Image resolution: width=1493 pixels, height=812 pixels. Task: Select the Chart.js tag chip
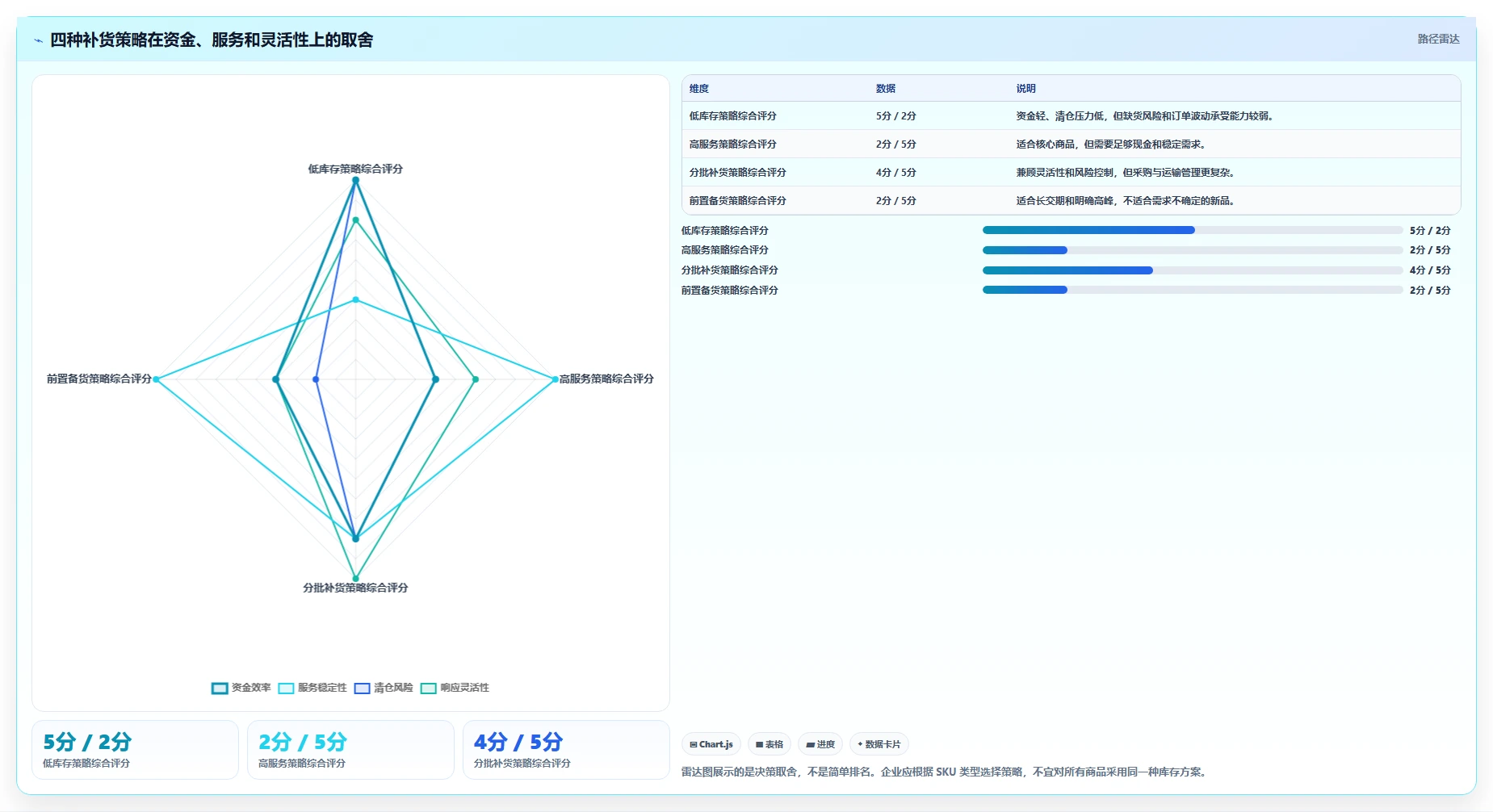pyautogui.click(x=711, y=744)
